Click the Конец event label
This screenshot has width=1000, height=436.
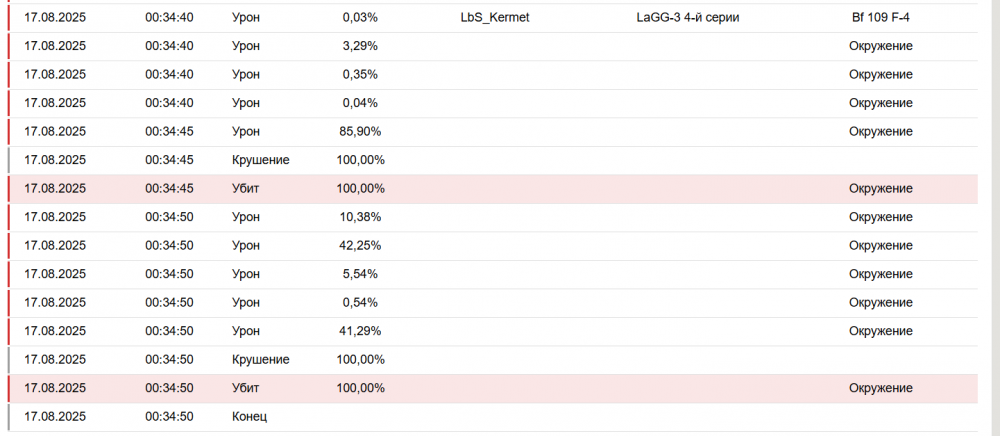[x=249, y=416]
